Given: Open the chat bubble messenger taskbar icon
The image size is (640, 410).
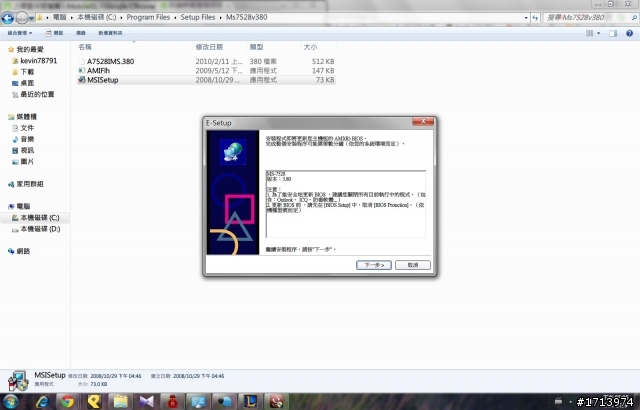Looking at the screenshot, I should [x=224, y=401].
